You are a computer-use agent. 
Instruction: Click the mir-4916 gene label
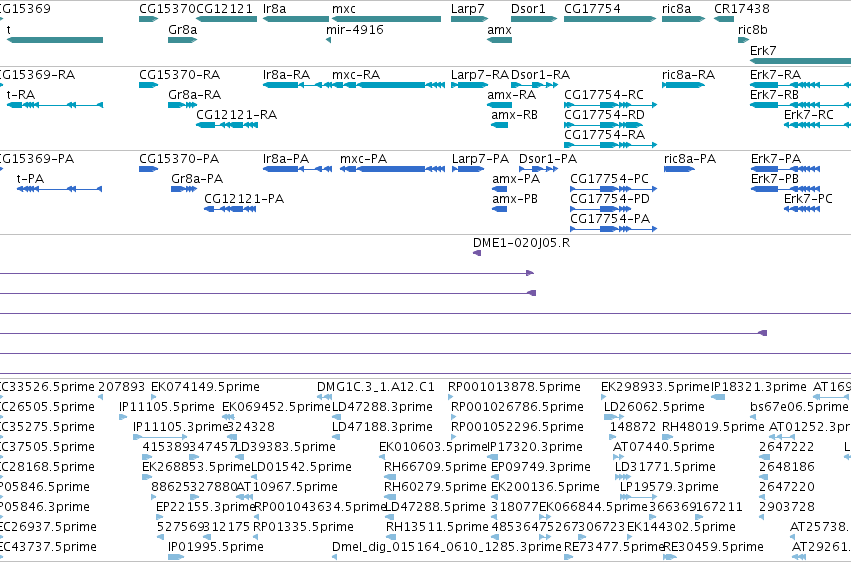[354, 30]
